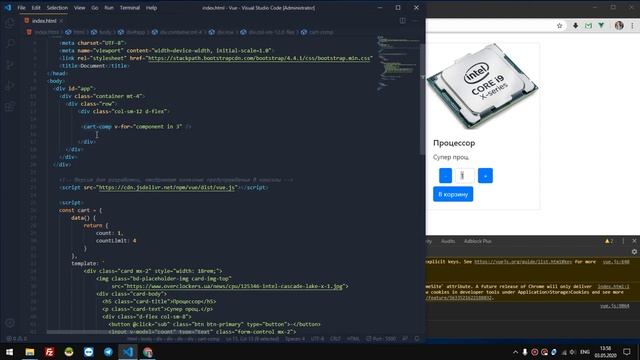Close the index.html editor tab
640x360 pixels.
61,21
